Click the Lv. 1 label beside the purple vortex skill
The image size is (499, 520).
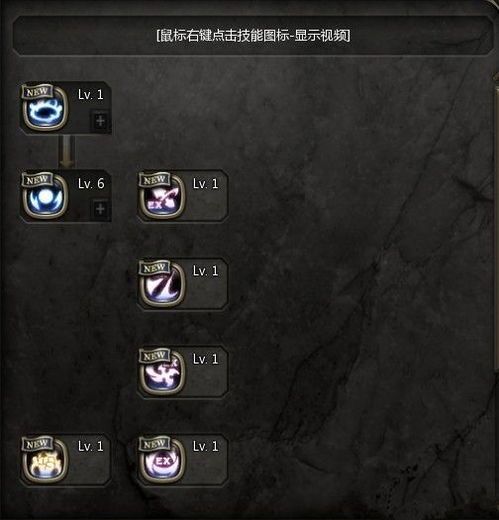206,359
